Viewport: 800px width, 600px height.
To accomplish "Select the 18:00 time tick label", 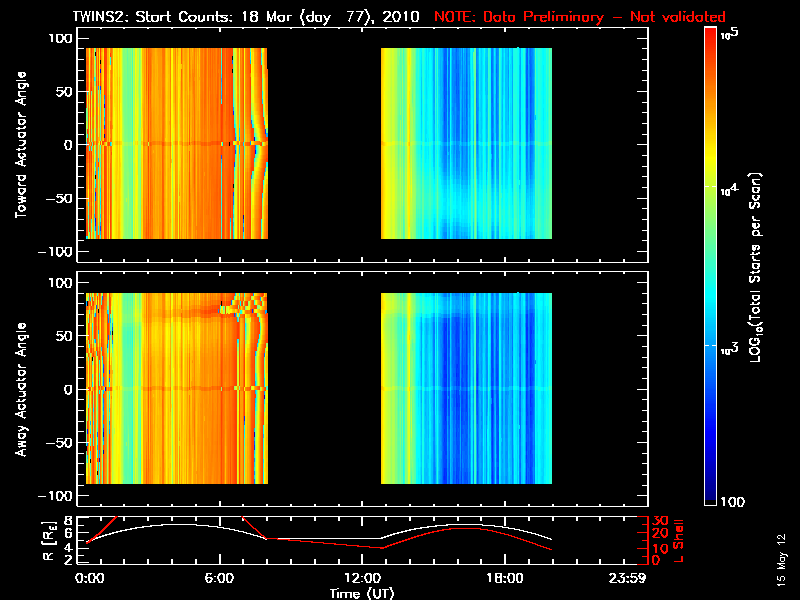I will [x=503, y=579].
